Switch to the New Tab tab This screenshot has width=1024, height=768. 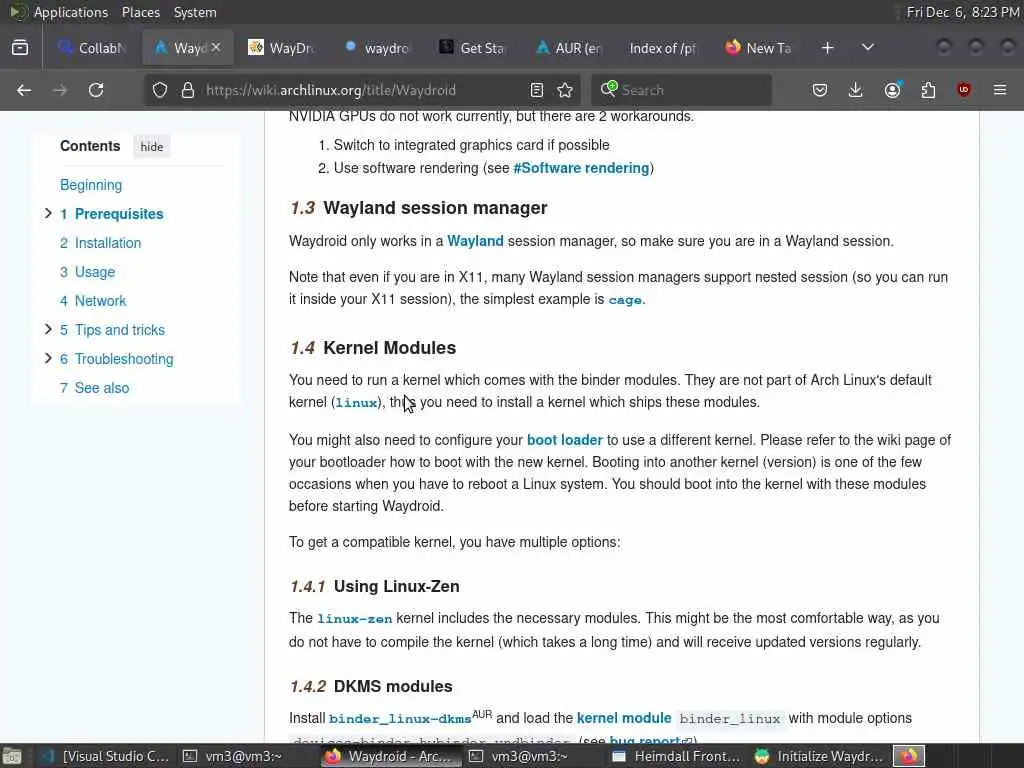759,48
